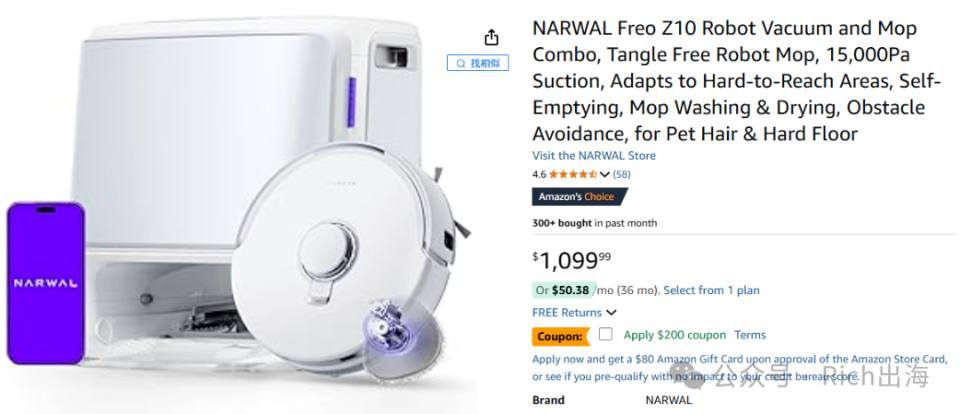Click the magnifier 找相似 find-similar button
The height and width of the screenshot is (414, 960).
coord(478,62)
